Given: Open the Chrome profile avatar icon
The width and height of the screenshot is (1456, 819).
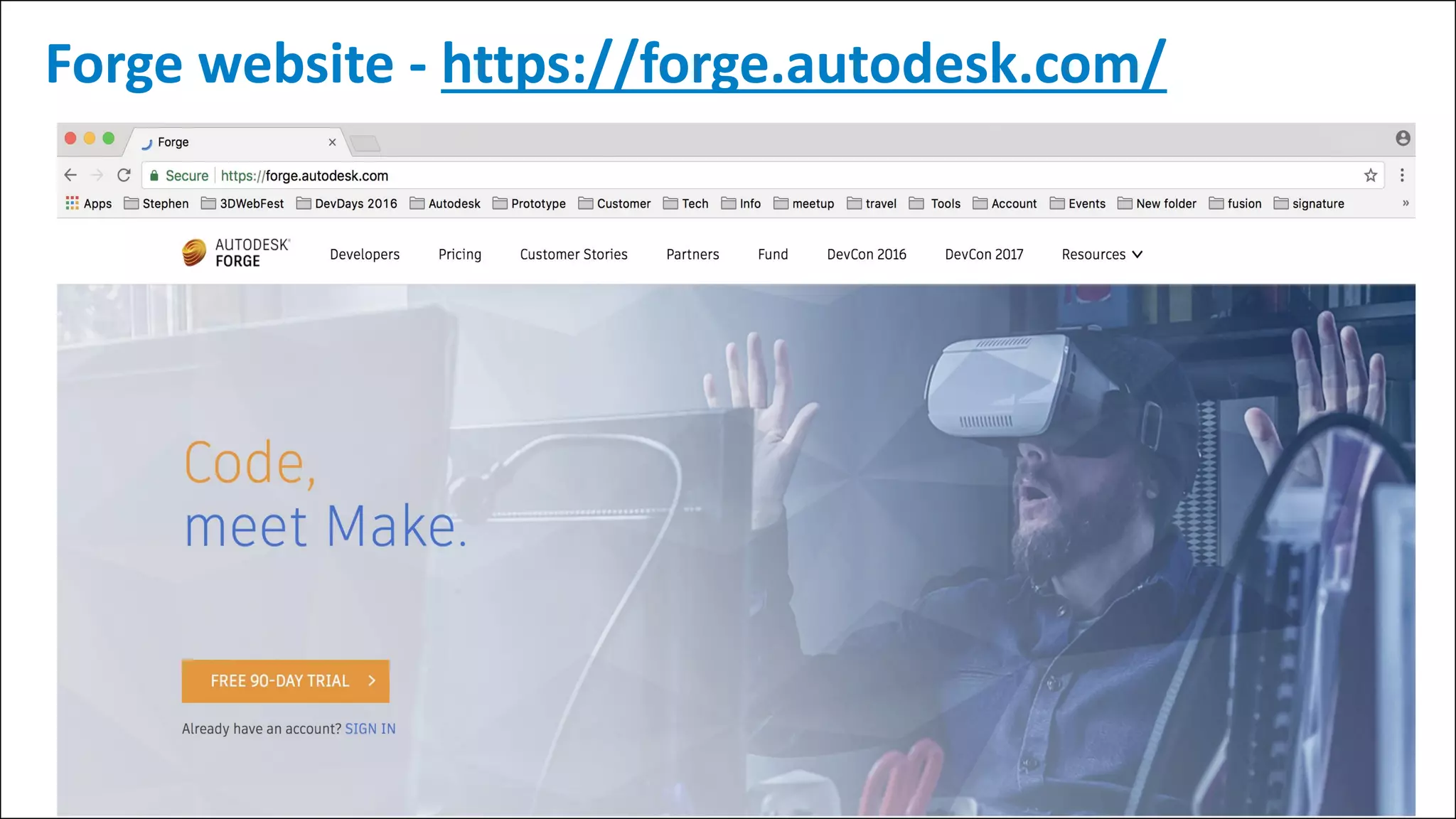Looking at the screenshot, I should pyautogui.click(x=1403, y=138).
